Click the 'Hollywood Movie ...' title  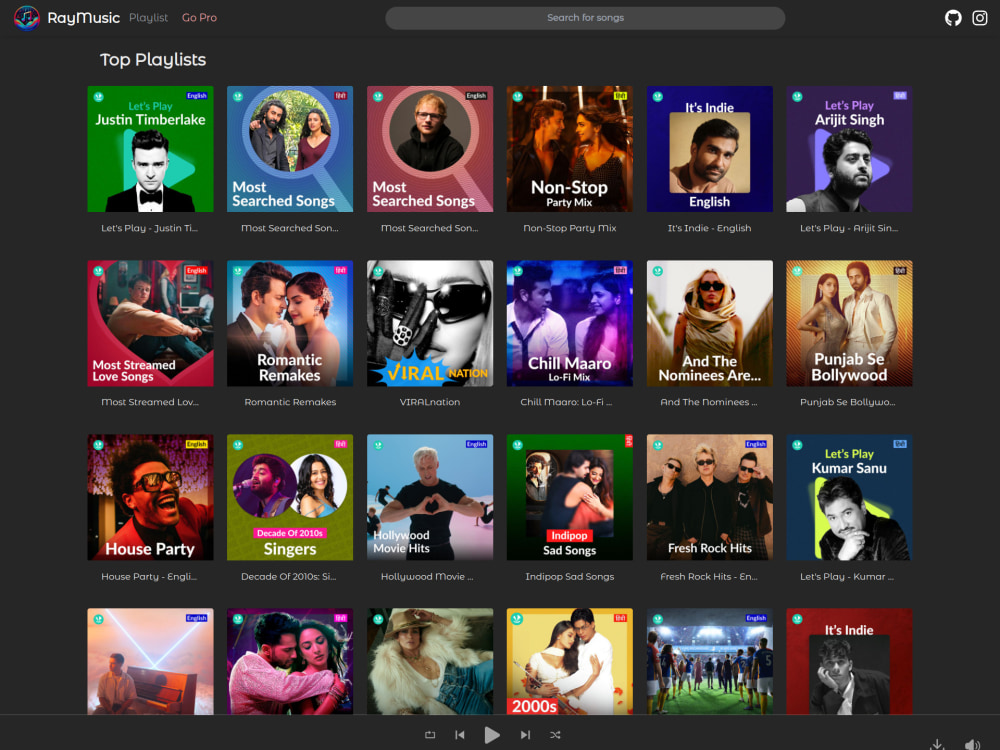pyautogui.click(x=427, y=577)
